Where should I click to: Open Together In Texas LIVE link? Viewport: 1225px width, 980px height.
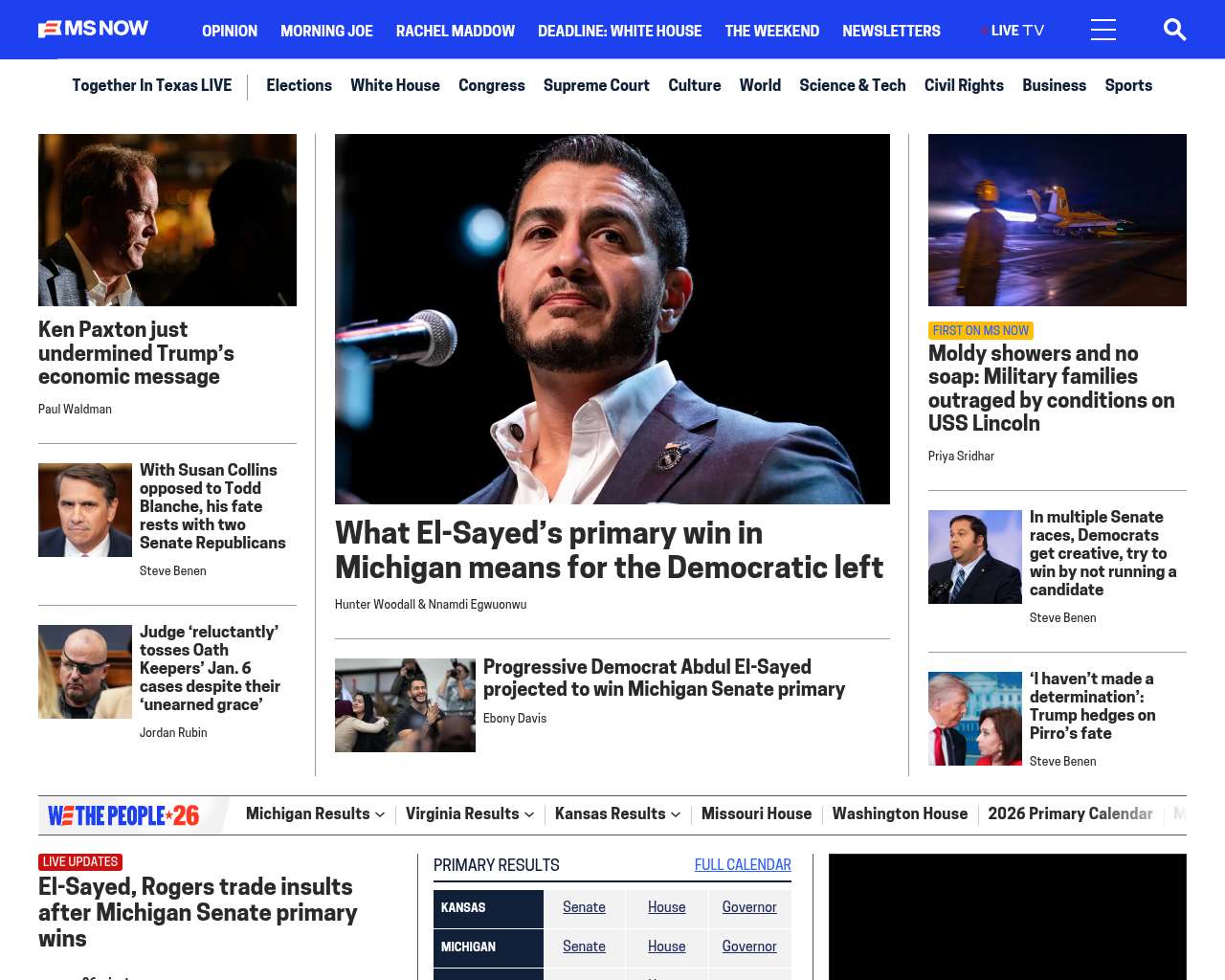[x=151, y=85]
